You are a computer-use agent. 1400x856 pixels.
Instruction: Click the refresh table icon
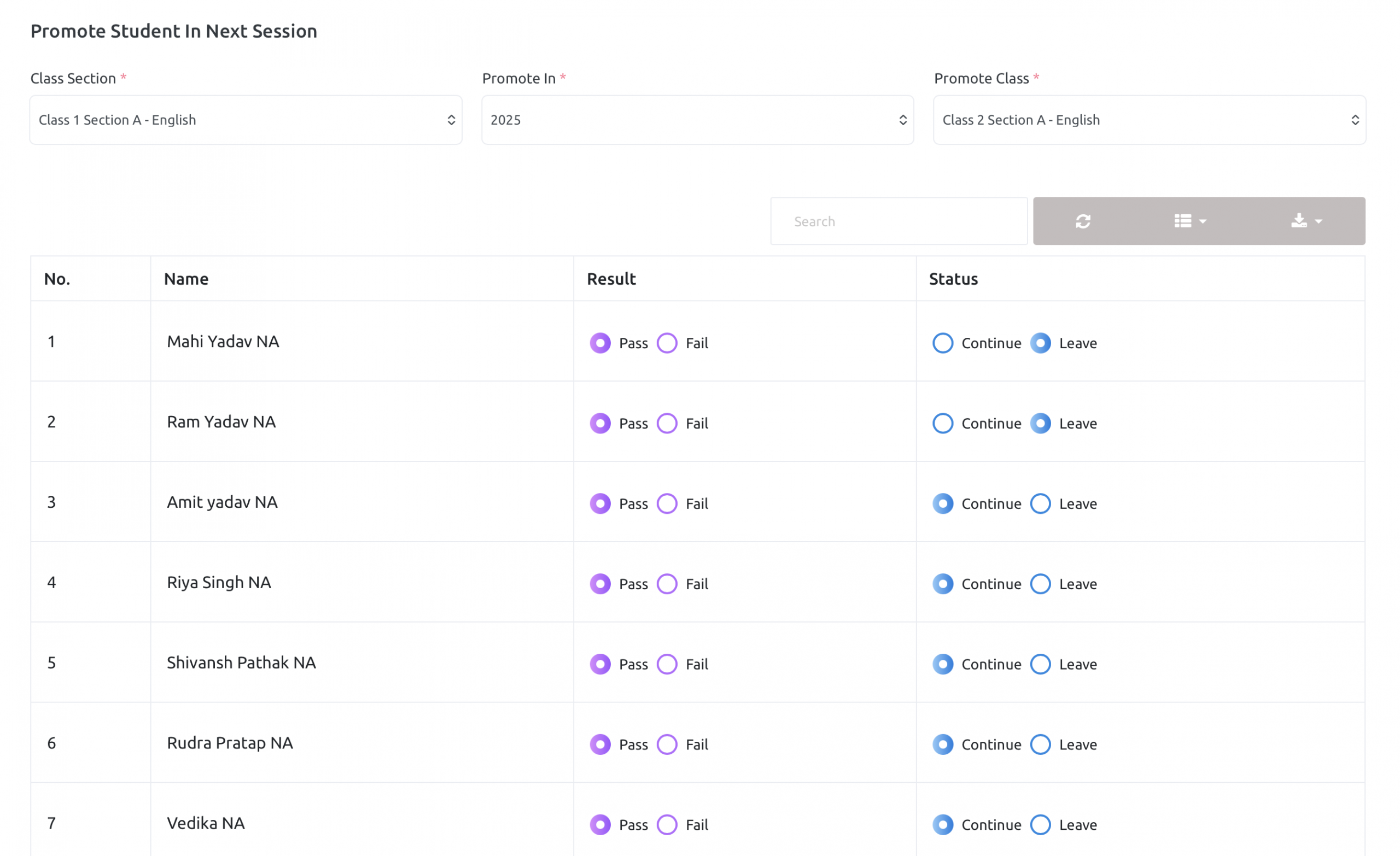[1082, 221]
